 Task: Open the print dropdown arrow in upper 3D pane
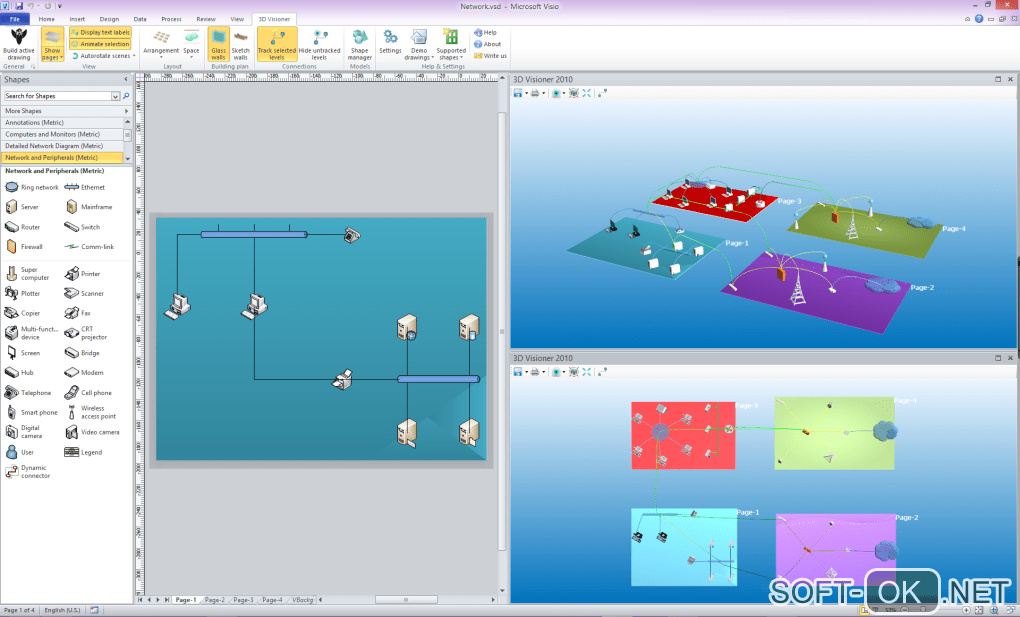point(543,93)
